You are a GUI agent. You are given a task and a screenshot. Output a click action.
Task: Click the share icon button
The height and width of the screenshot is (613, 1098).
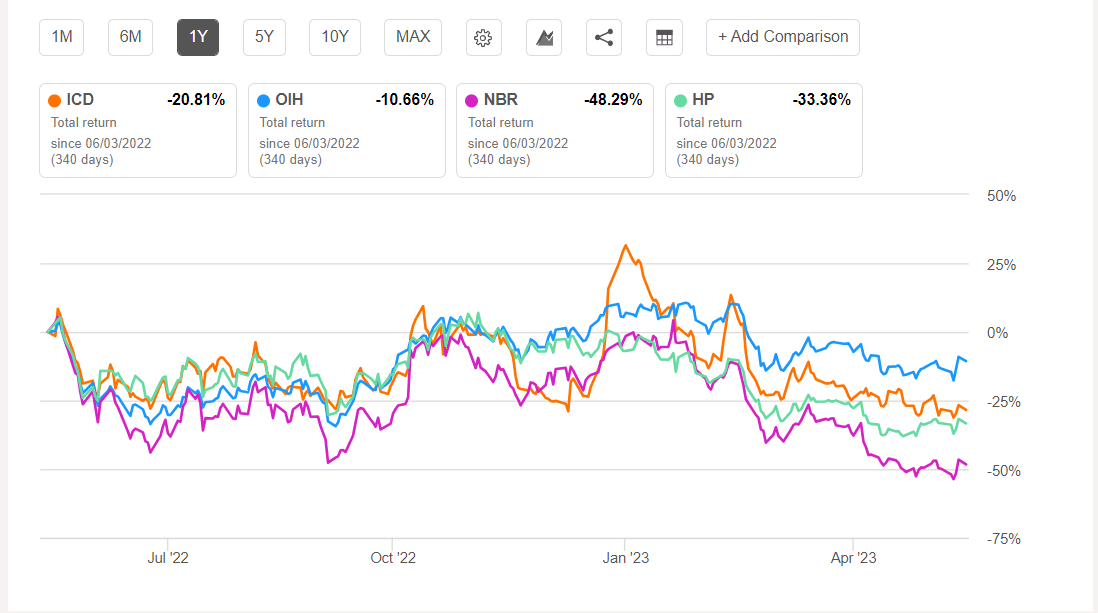coord(604,37)
